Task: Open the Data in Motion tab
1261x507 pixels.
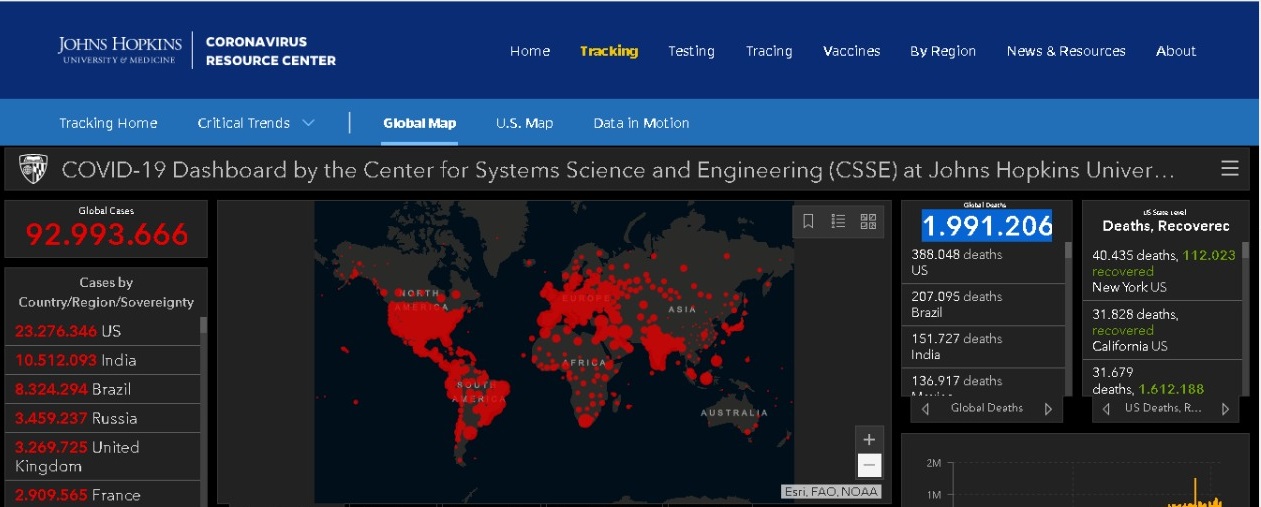Action: coord(641,123)
